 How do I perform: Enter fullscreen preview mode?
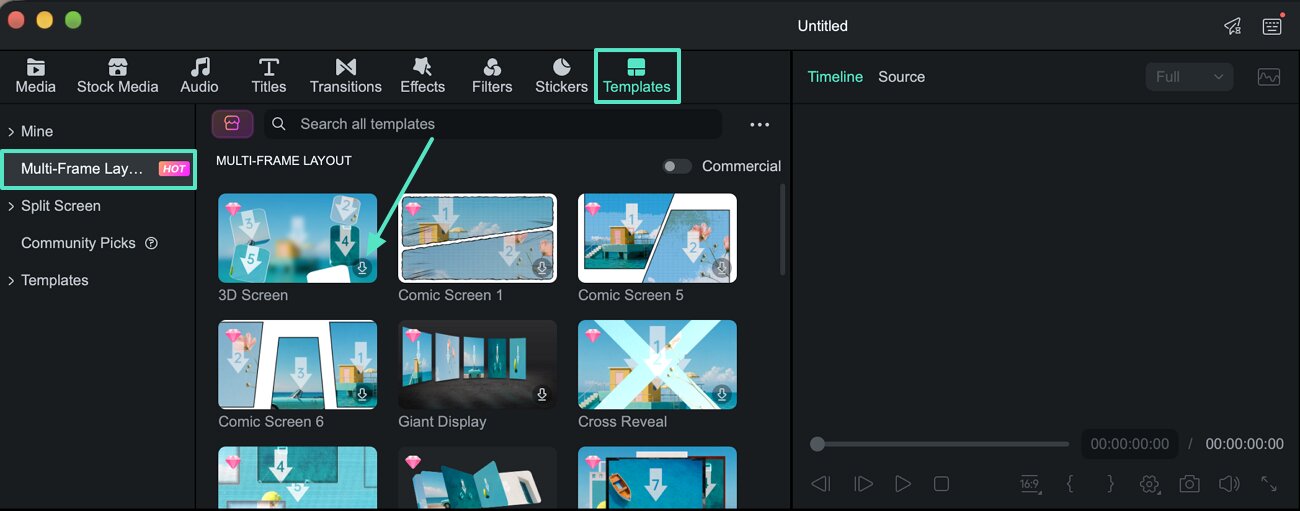pos(1269,484)
